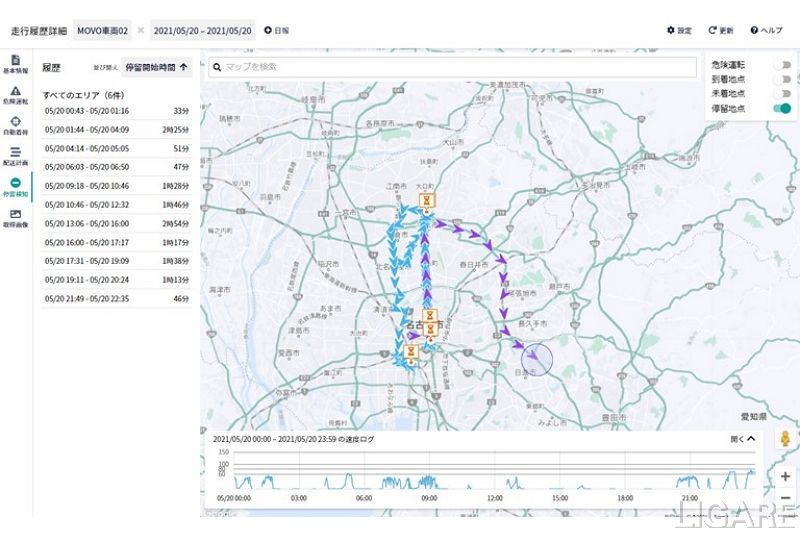Open the ヘルプ menu
800x533 pixels.
(766, 31)
